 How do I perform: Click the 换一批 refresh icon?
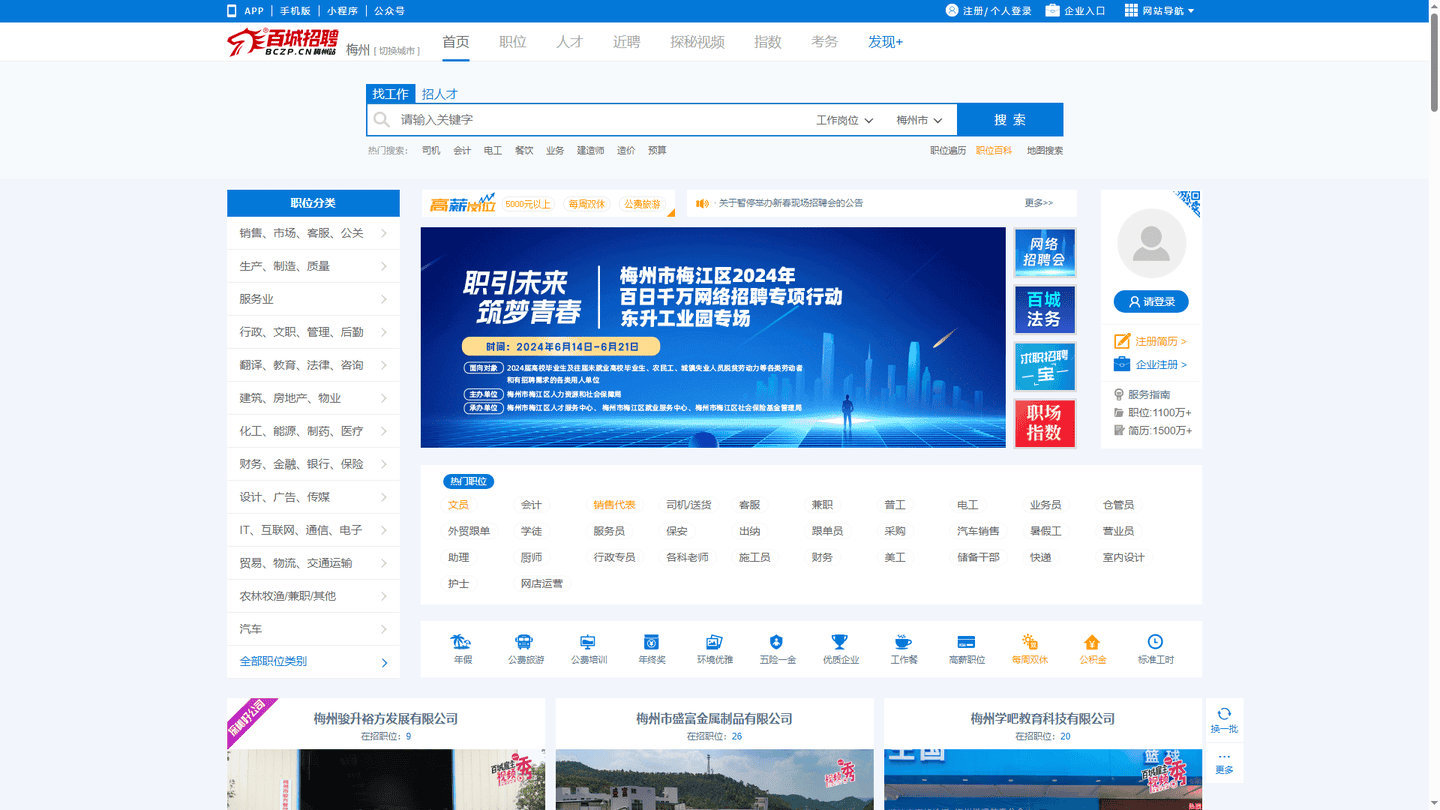[1224, 713]
